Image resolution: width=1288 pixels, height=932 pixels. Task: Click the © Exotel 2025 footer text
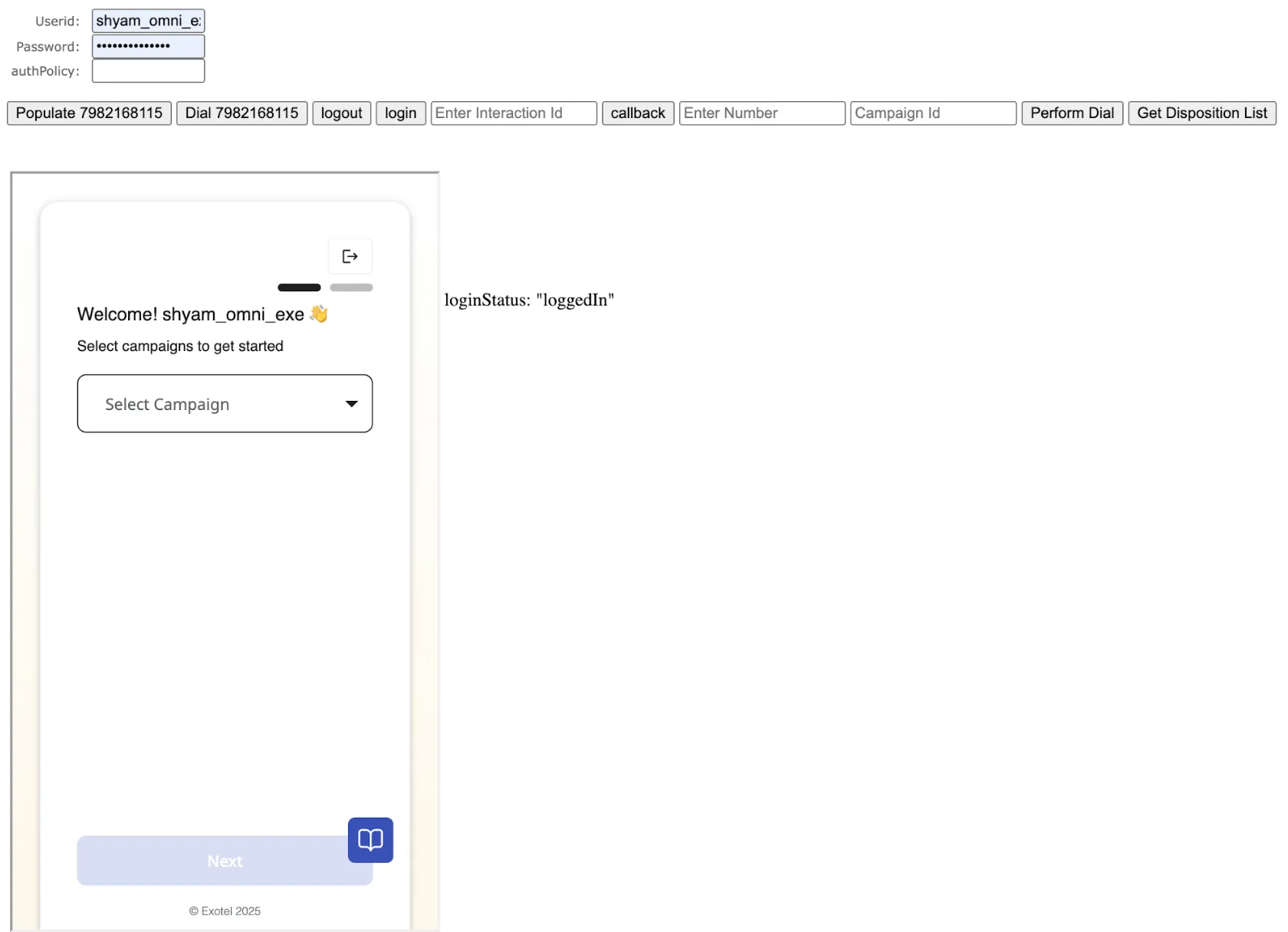pos(225,911)
